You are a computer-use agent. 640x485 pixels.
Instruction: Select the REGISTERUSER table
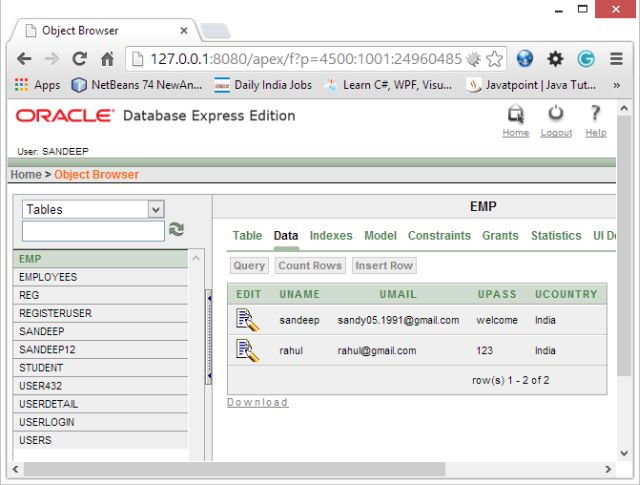tap(101, 313)
